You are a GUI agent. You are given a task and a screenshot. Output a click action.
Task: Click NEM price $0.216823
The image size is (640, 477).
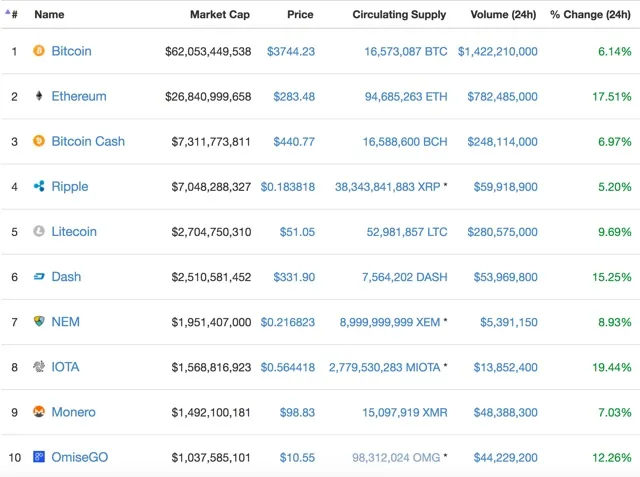point(288,322)
